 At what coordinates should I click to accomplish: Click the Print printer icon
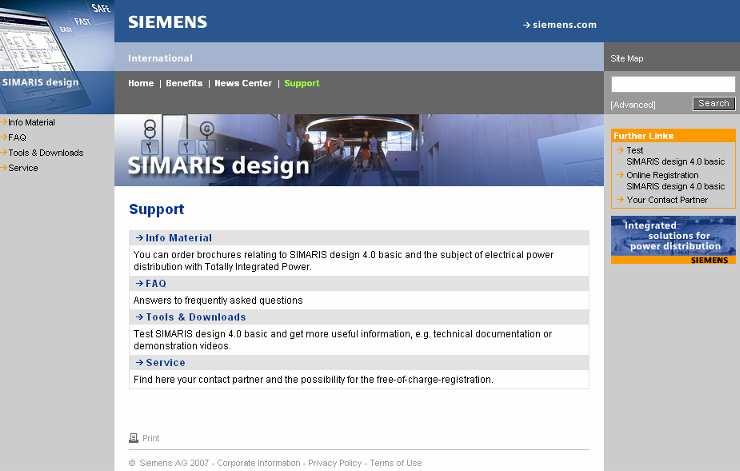click(x=134, y=438)
